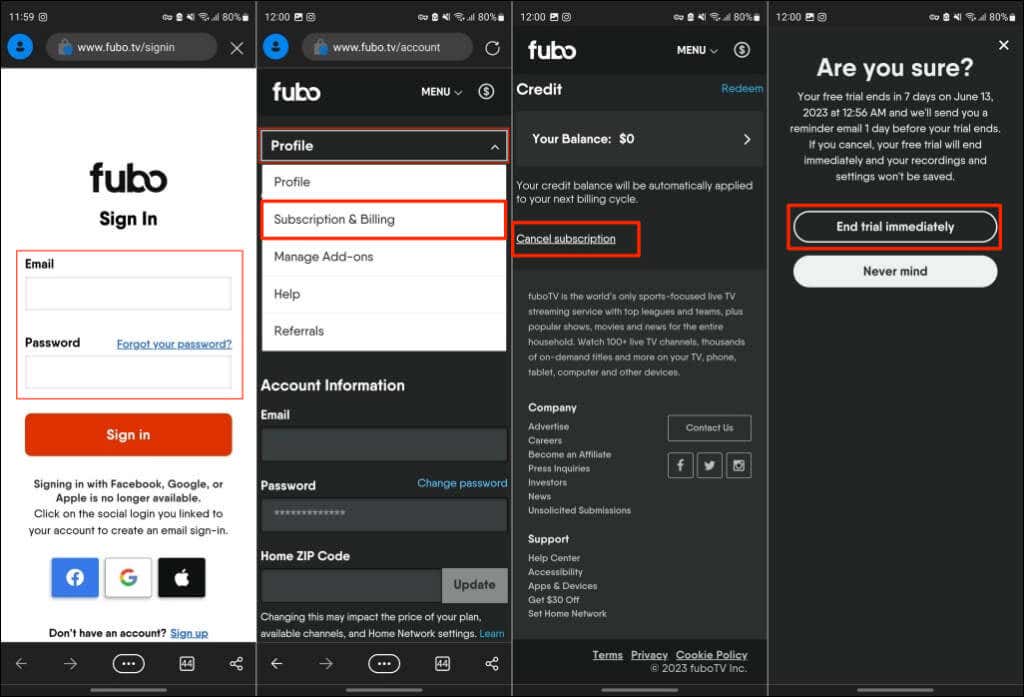Open Fubo's Facebook social icon
This screenshot has height=697, width=1024.
[680, 464]
